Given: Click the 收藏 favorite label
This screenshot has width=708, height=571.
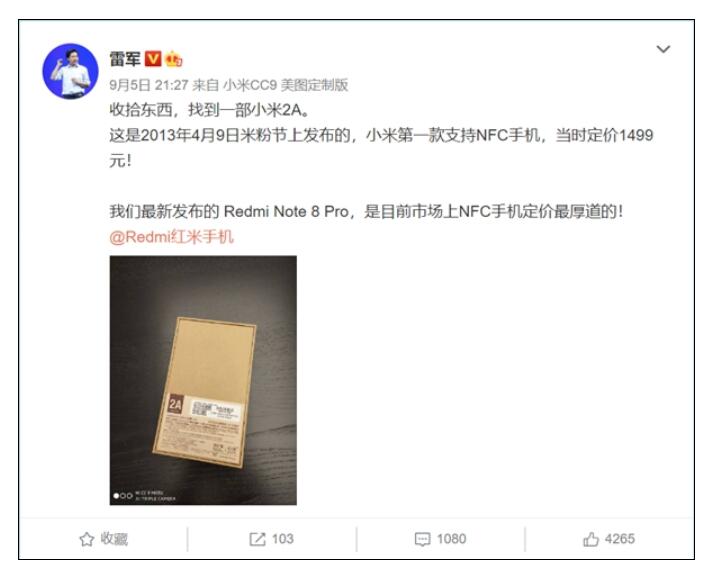Looking at the screenshot, I should [x=114, y=539].
